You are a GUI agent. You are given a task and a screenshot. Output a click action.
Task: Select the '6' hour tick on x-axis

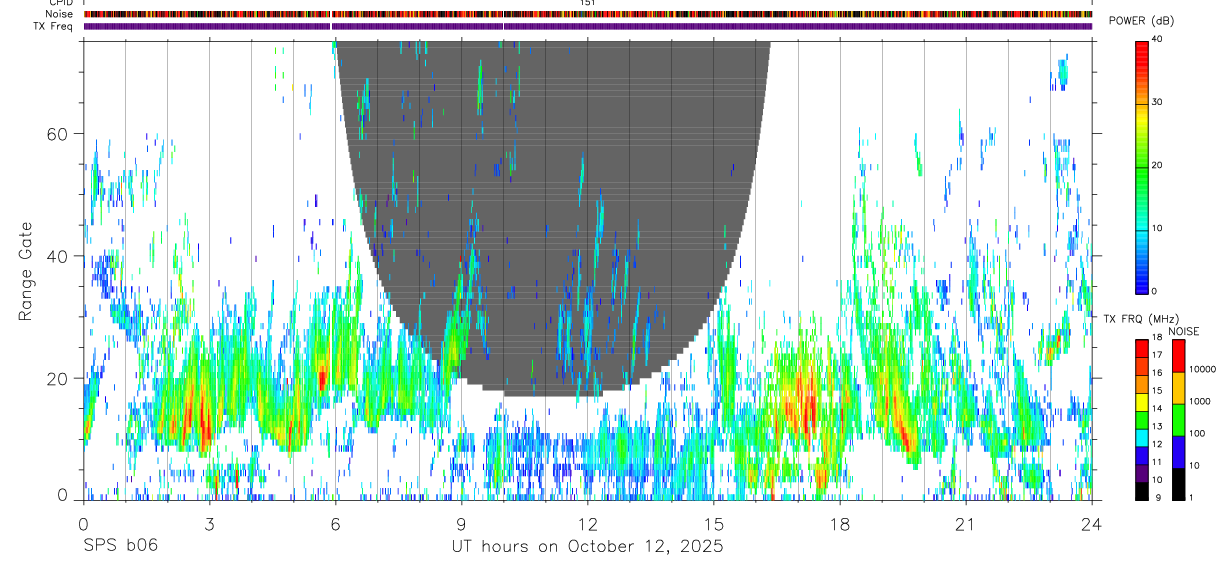335,523
